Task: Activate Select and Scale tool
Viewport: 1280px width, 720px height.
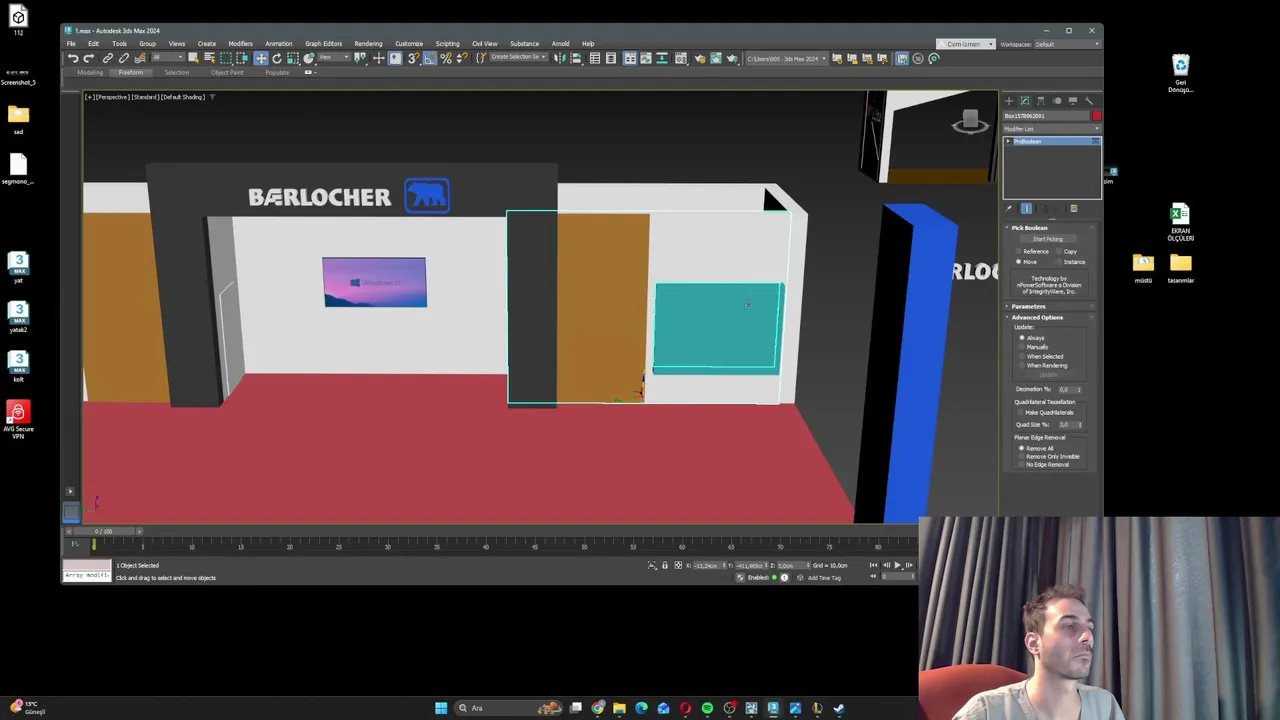Action: tap(293, 58)
